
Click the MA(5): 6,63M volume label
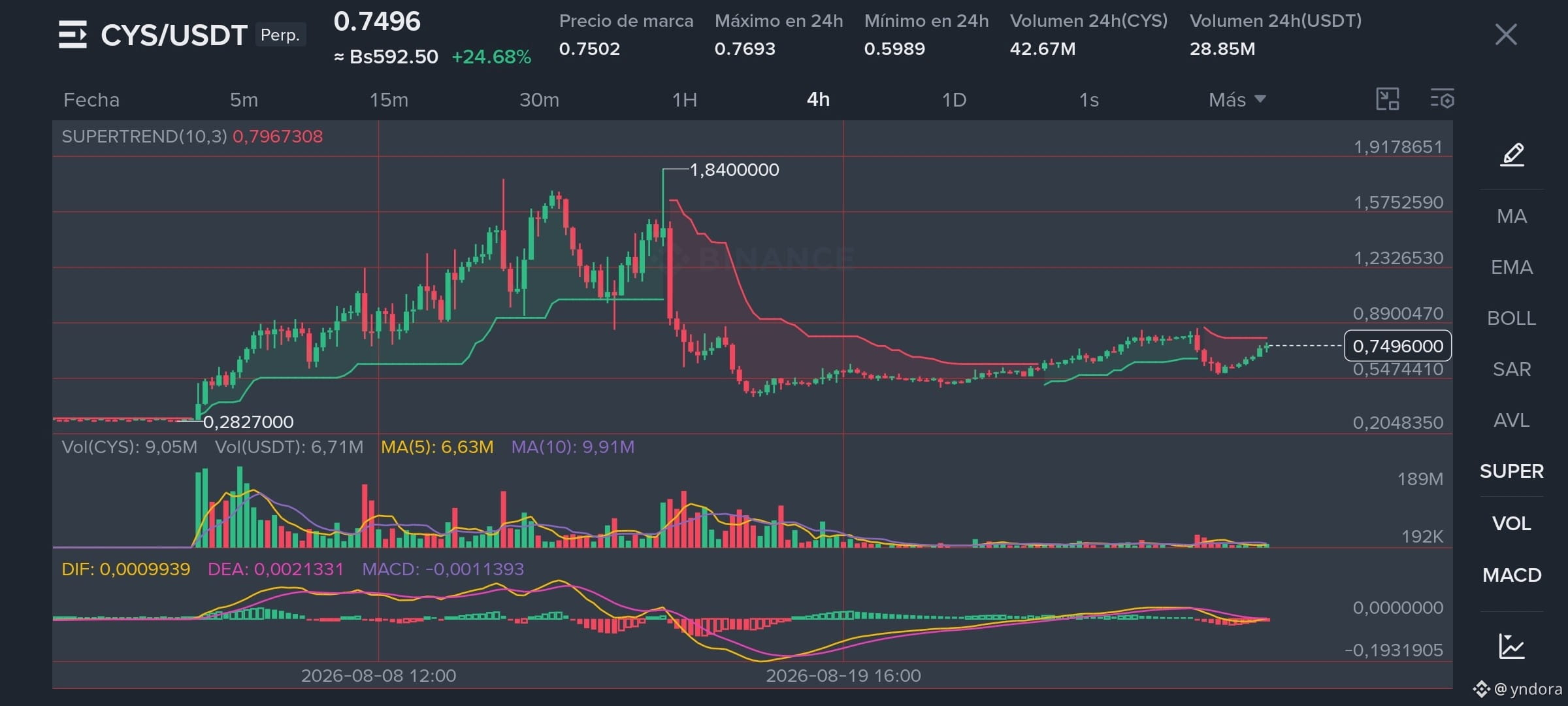coord(437,447)
